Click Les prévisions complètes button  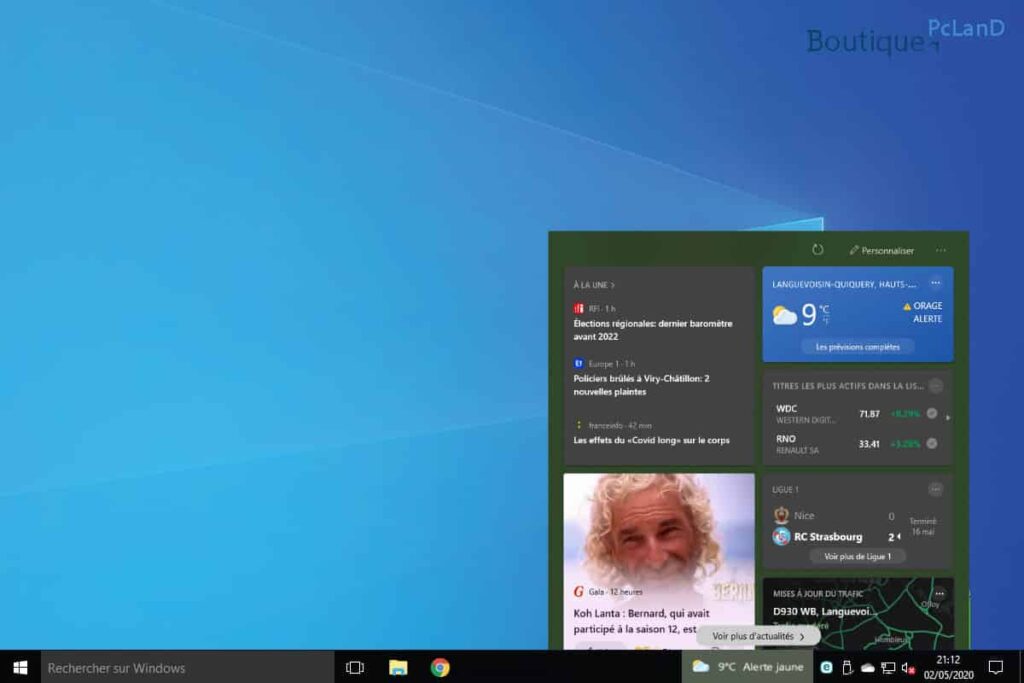857,347
